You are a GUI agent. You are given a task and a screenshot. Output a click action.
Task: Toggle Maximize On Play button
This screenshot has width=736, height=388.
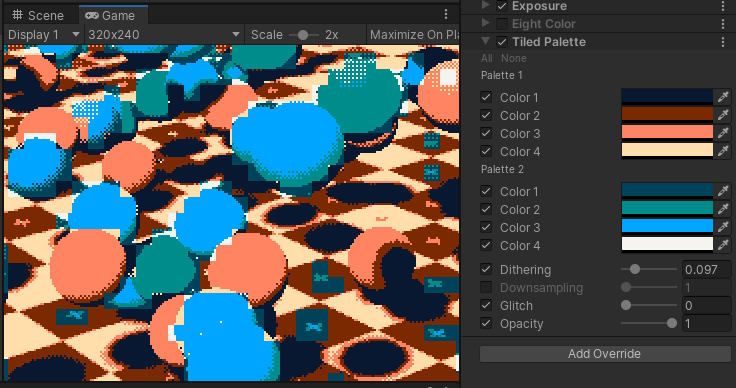pyautogui.click(x=414, y=35)
